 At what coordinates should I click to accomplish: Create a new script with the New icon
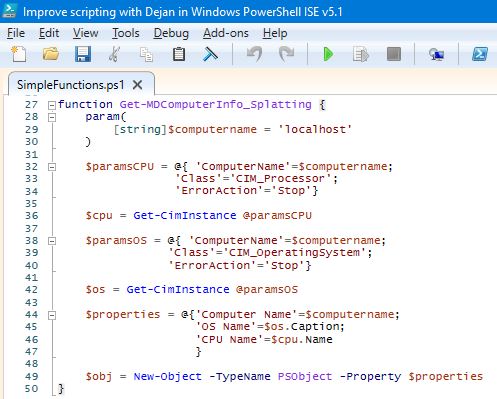[x=18, y=54]
